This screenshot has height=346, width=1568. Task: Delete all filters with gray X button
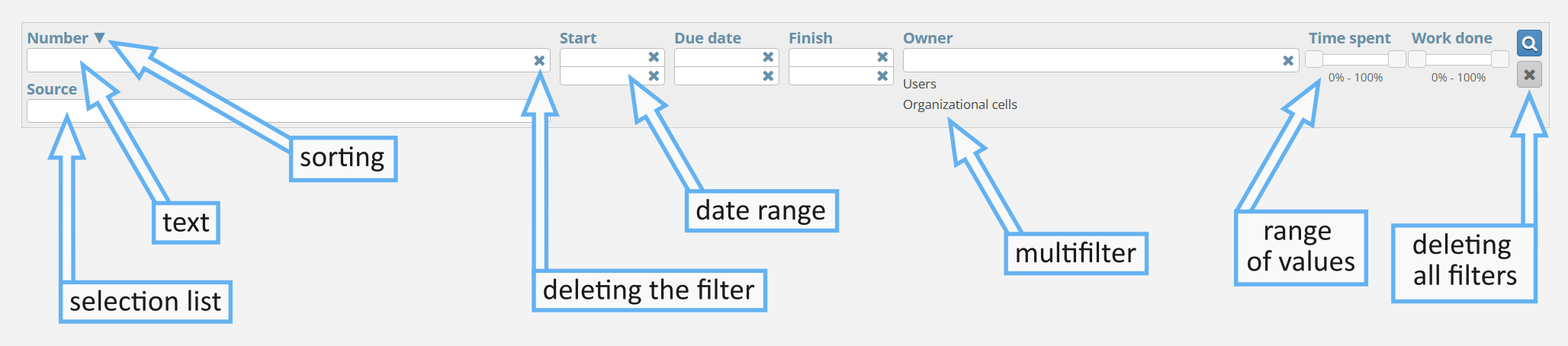point(1528,75)
